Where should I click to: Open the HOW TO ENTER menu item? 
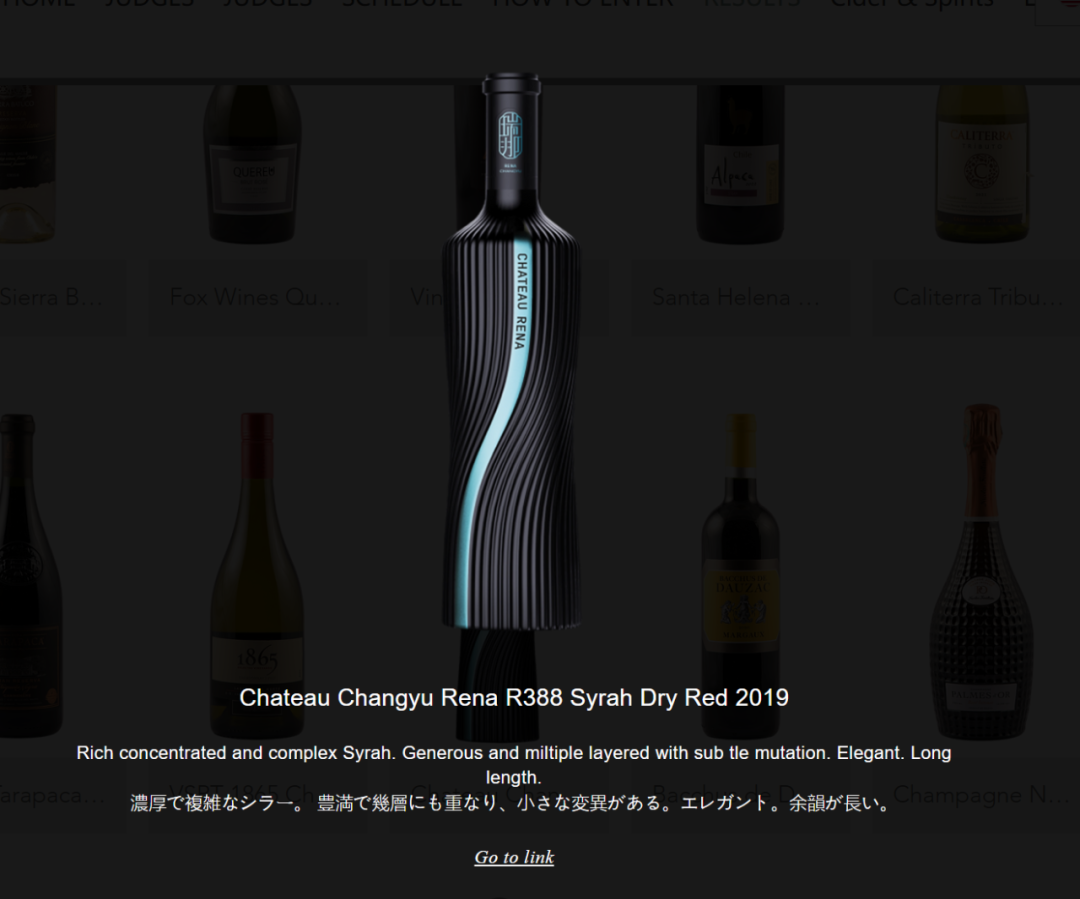point(583,3)
